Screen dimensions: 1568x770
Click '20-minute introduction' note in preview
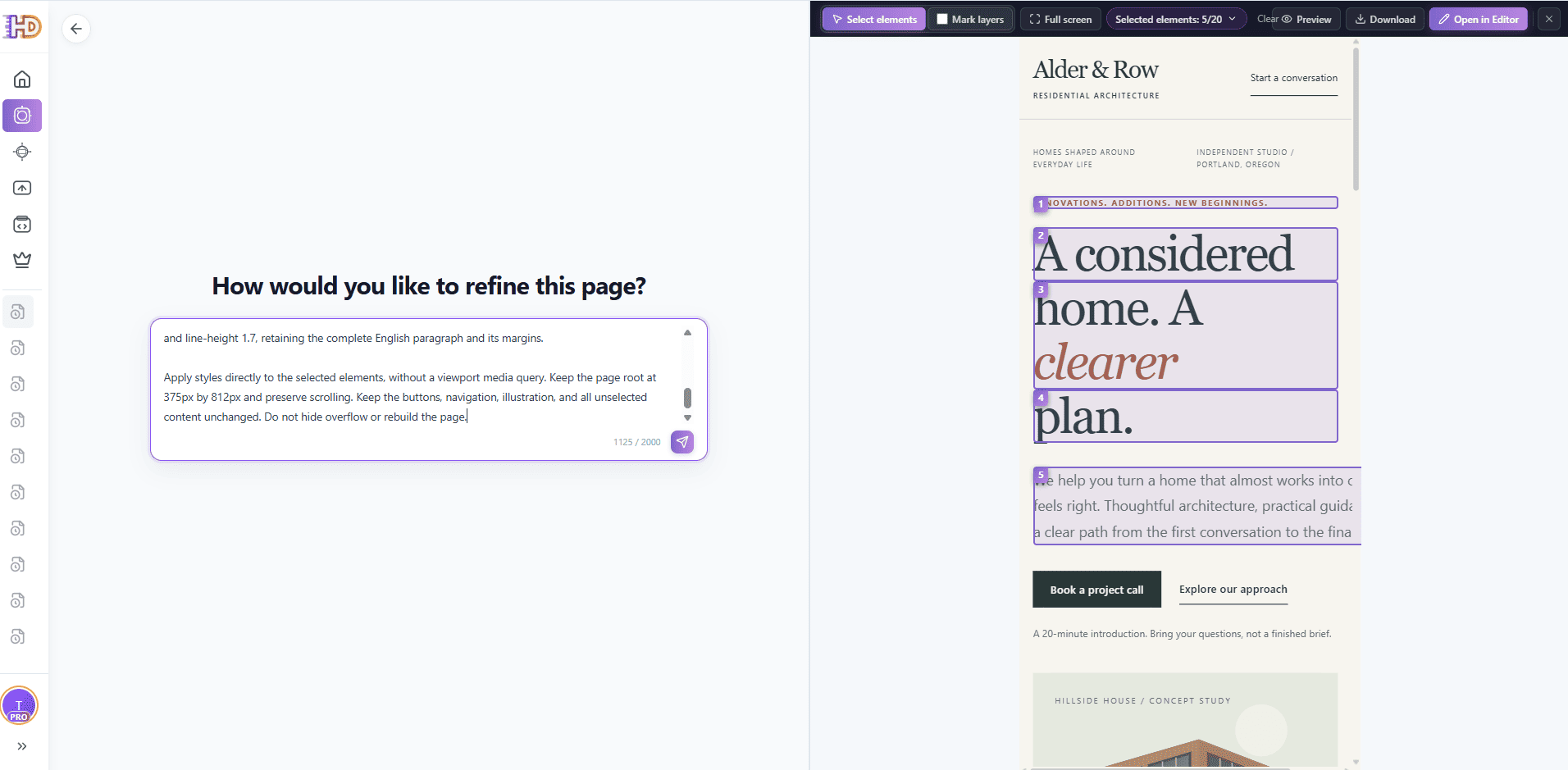[1182, 634]
